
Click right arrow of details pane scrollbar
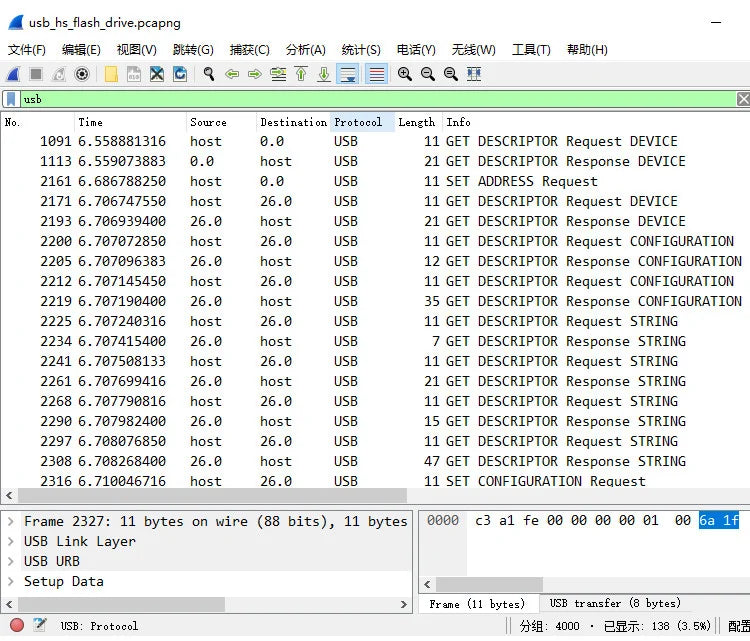[x=404, y=604]
